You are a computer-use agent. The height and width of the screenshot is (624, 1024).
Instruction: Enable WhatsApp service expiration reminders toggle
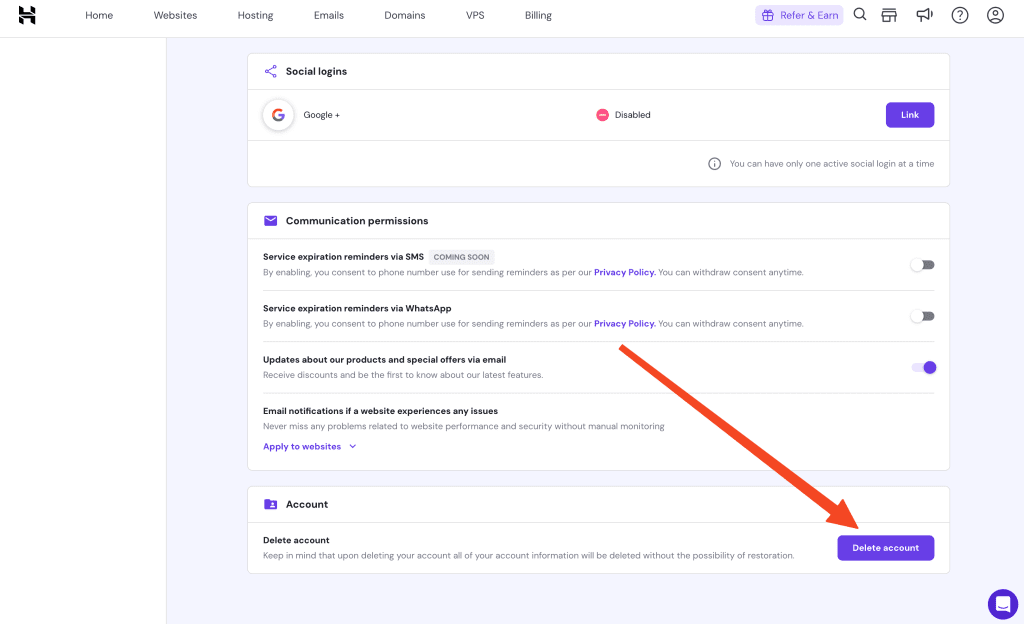922,316
